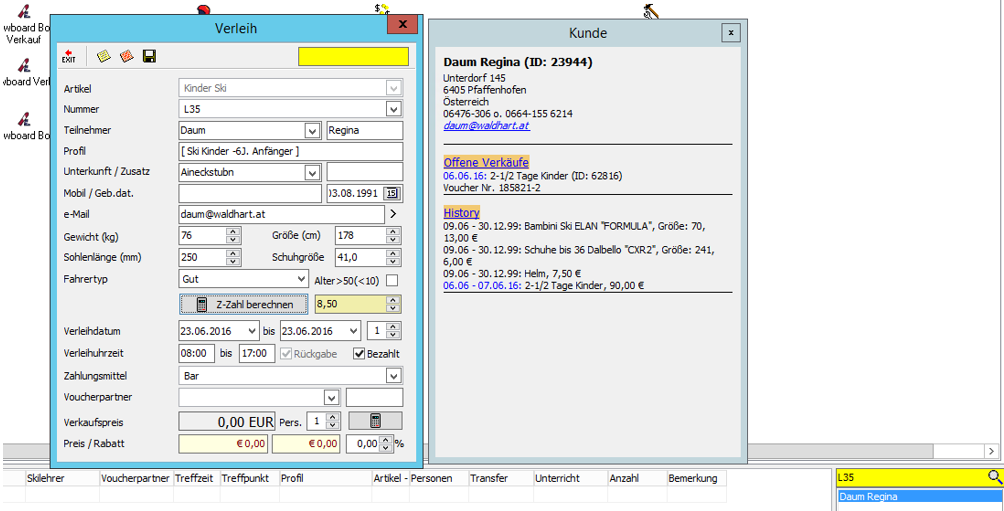Click the Bemerkung column header
This screenshot has width=1004, height=511.
(696, 478)
